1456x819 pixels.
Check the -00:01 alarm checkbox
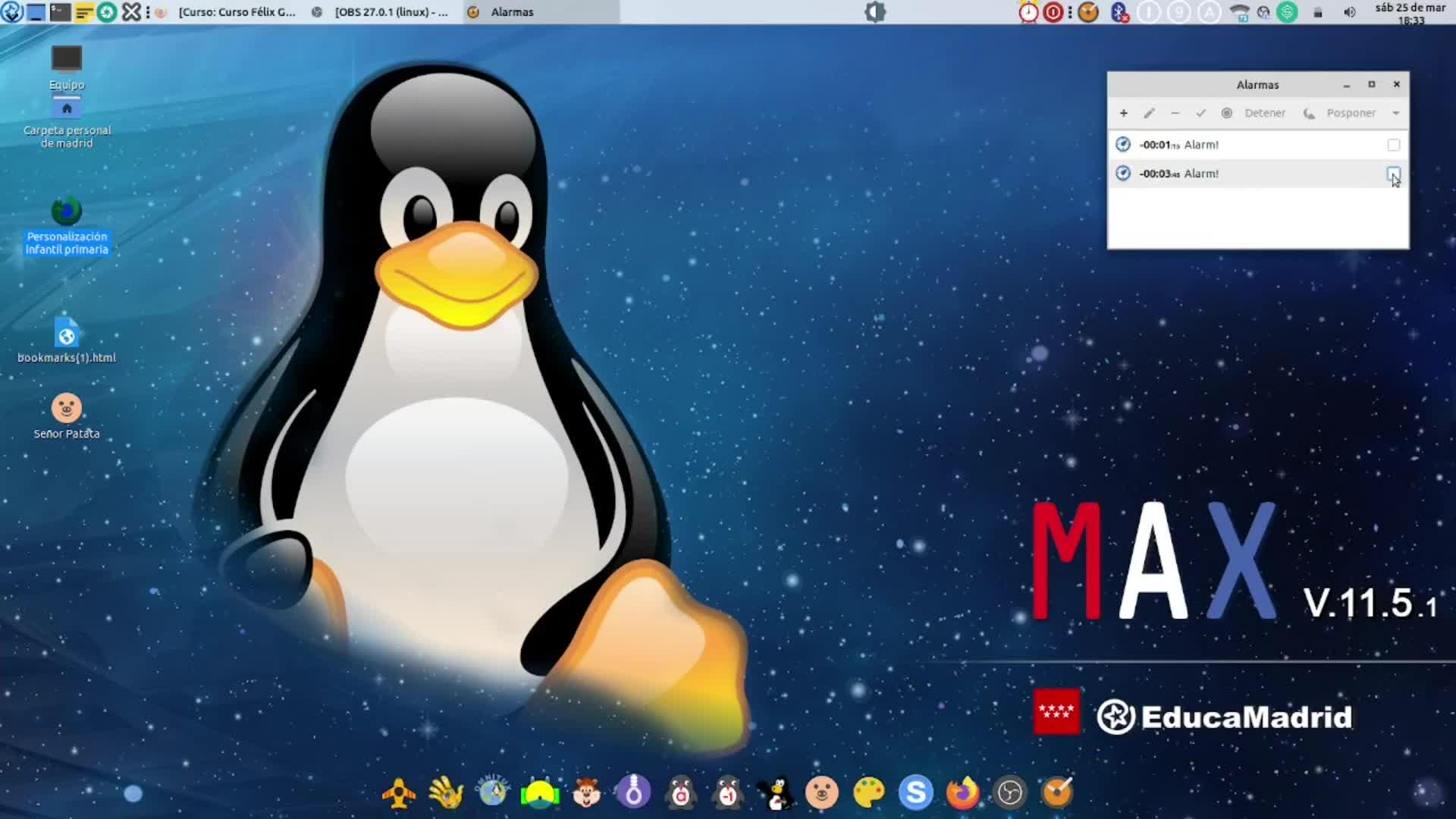pos(1393,145)
